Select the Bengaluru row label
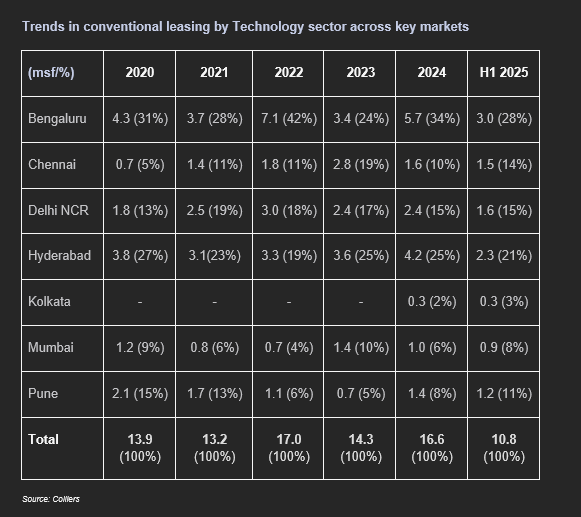The image size is (581, 517). pyautogui.click(x=57, y=119)
